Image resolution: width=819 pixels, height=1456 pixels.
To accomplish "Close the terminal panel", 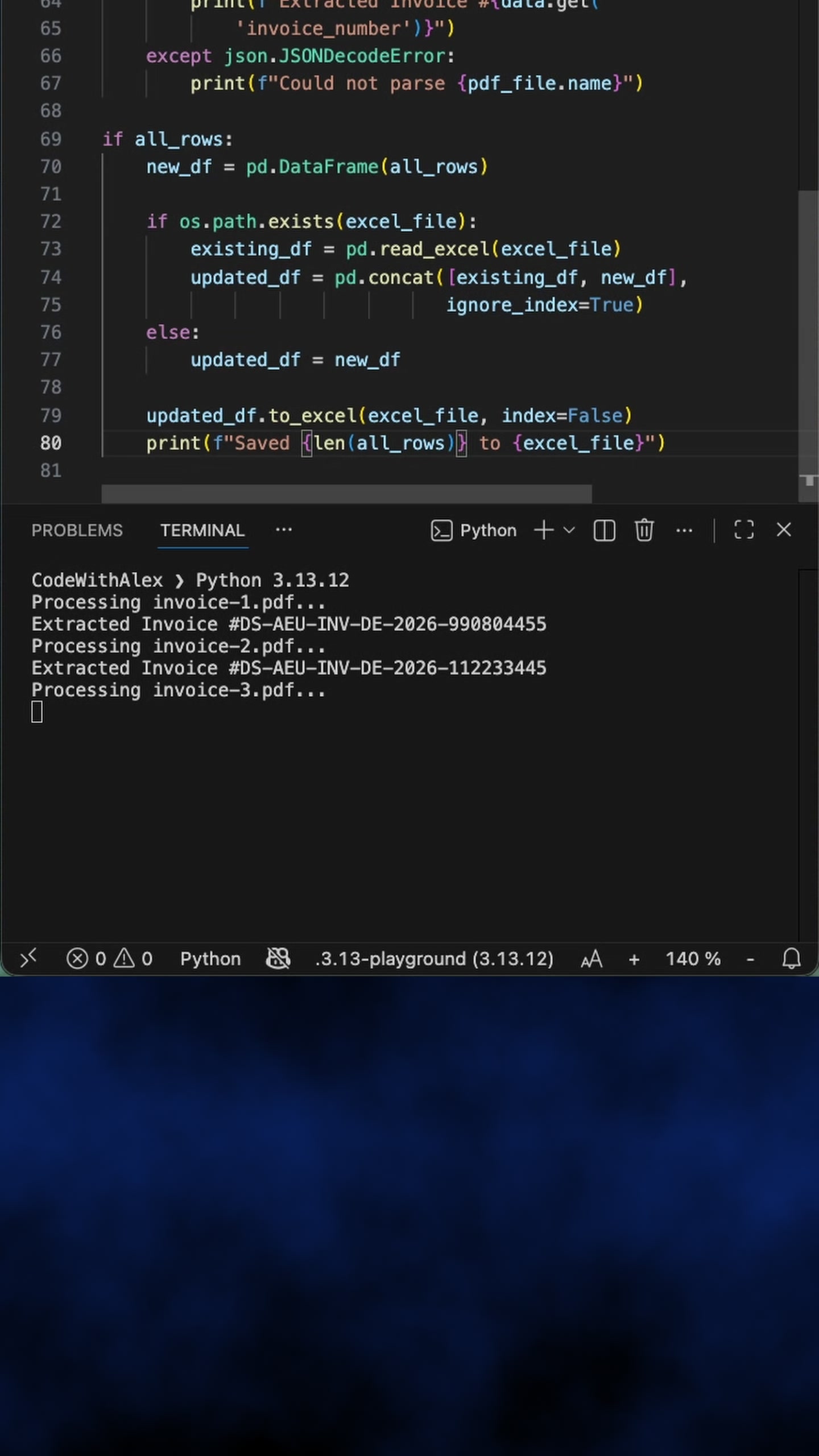I will coord(784,530).
